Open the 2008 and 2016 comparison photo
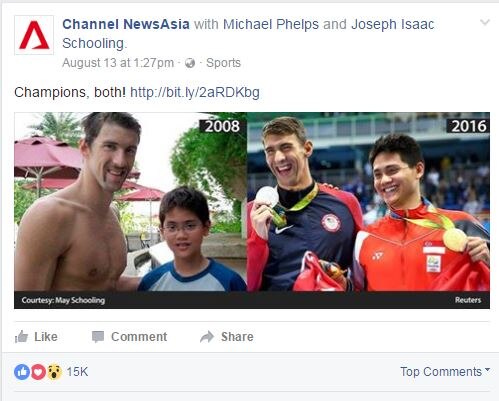The image size is (499, 401). [x=252, y=210]
